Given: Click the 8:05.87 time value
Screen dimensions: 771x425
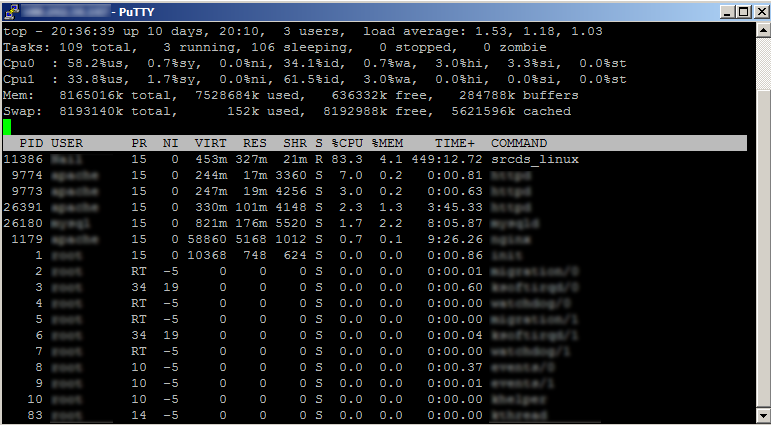Looking at the screenshot, I should click(x=455, y=223).
